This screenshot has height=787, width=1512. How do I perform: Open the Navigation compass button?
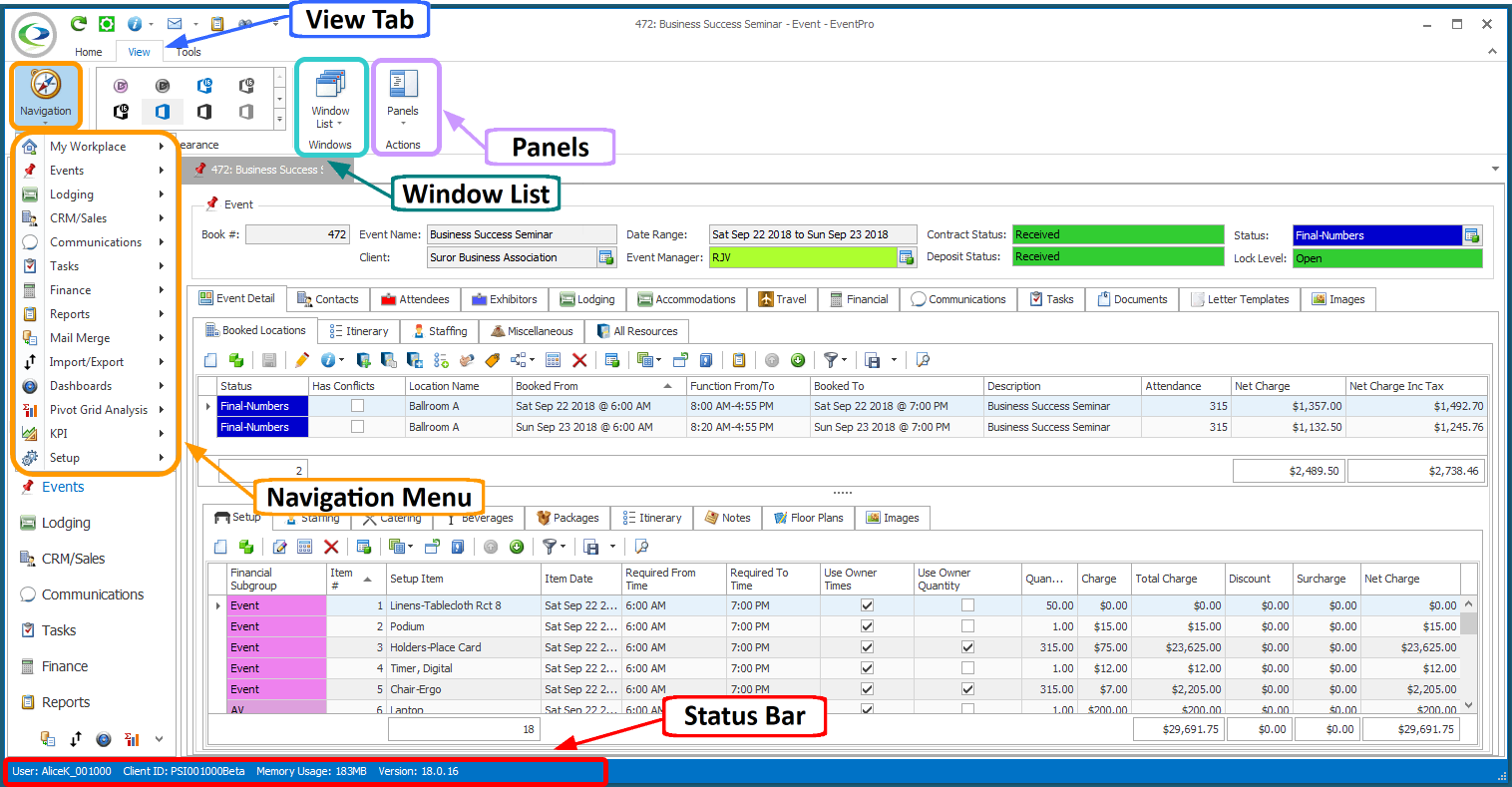click(x=46, y=95)
